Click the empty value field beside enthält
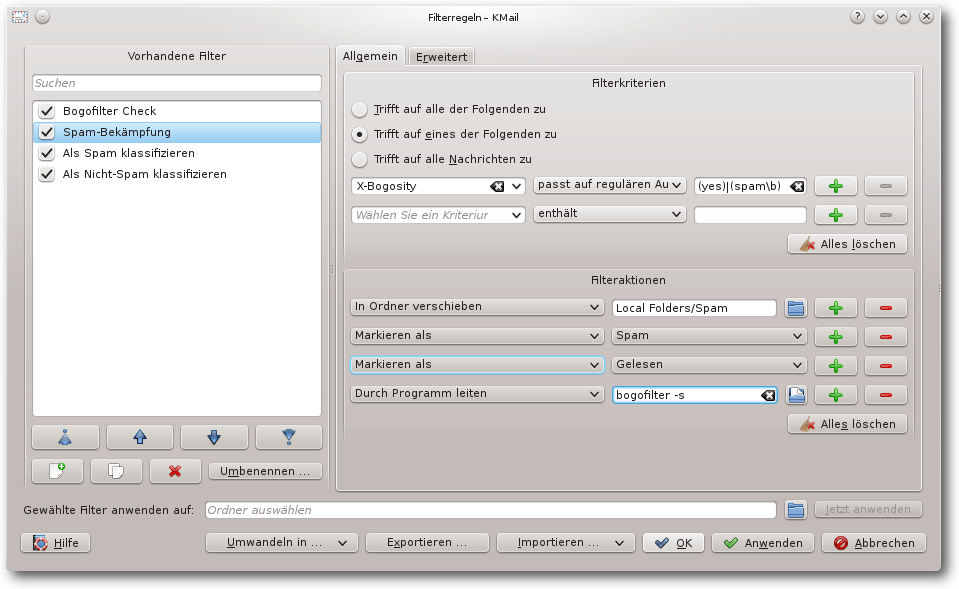Viewport: 959px width, 589px height. [750, 215]
